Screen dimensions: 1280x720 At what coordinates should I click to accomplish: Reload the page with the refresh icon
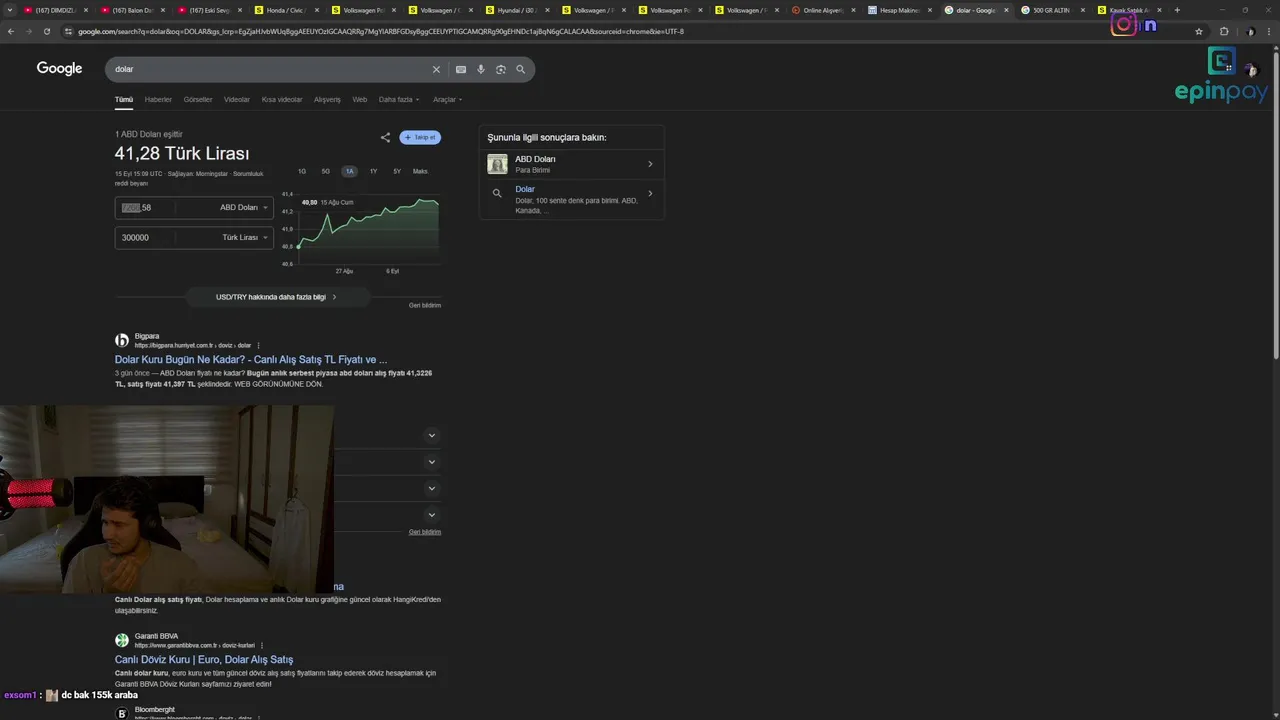[x=46, y=31]
